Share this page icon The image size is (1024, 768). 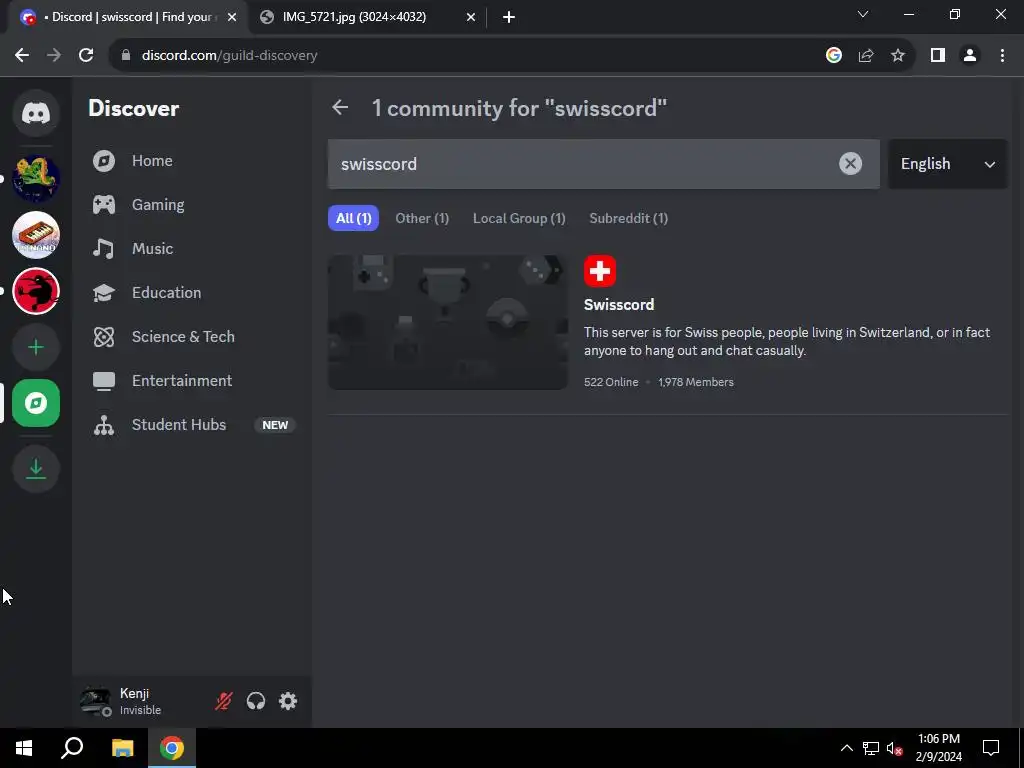(x=866, y=56)
